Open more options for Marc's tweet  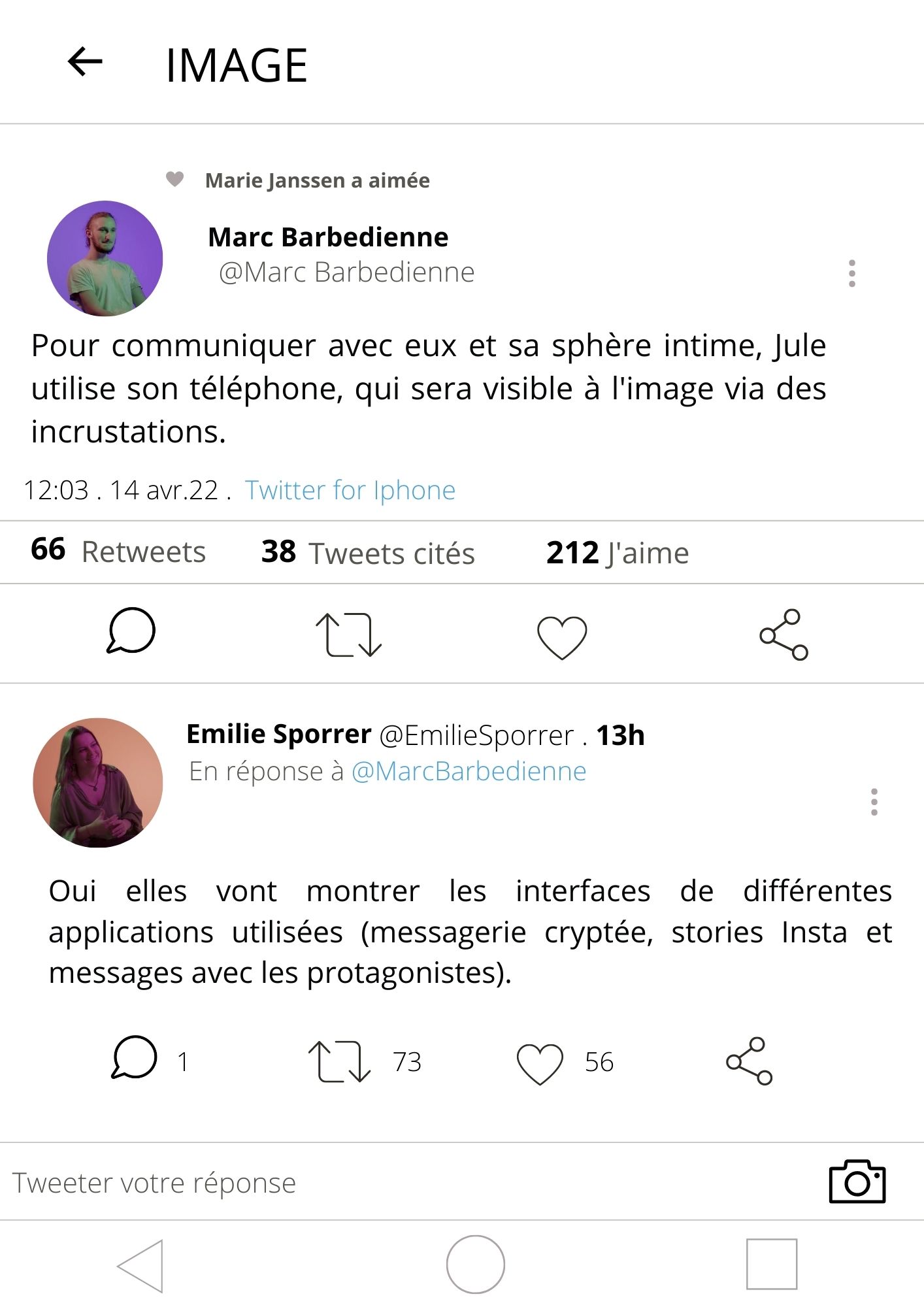coord(851,273)
